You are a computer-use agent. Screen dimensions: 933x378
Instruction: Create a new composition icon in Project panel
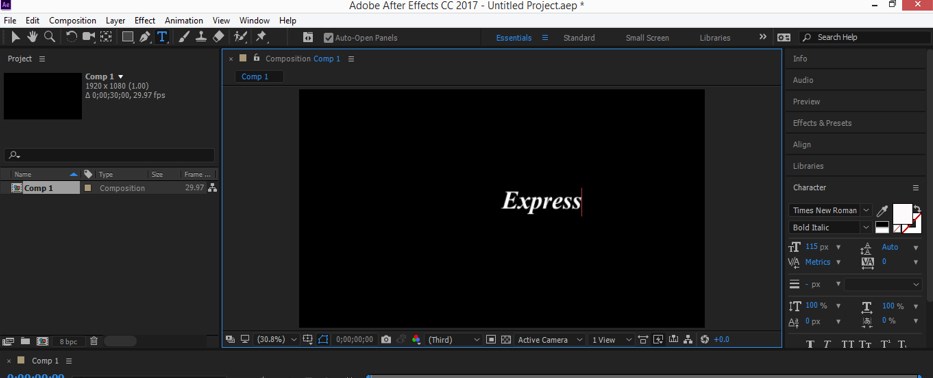tap(42, 341)
